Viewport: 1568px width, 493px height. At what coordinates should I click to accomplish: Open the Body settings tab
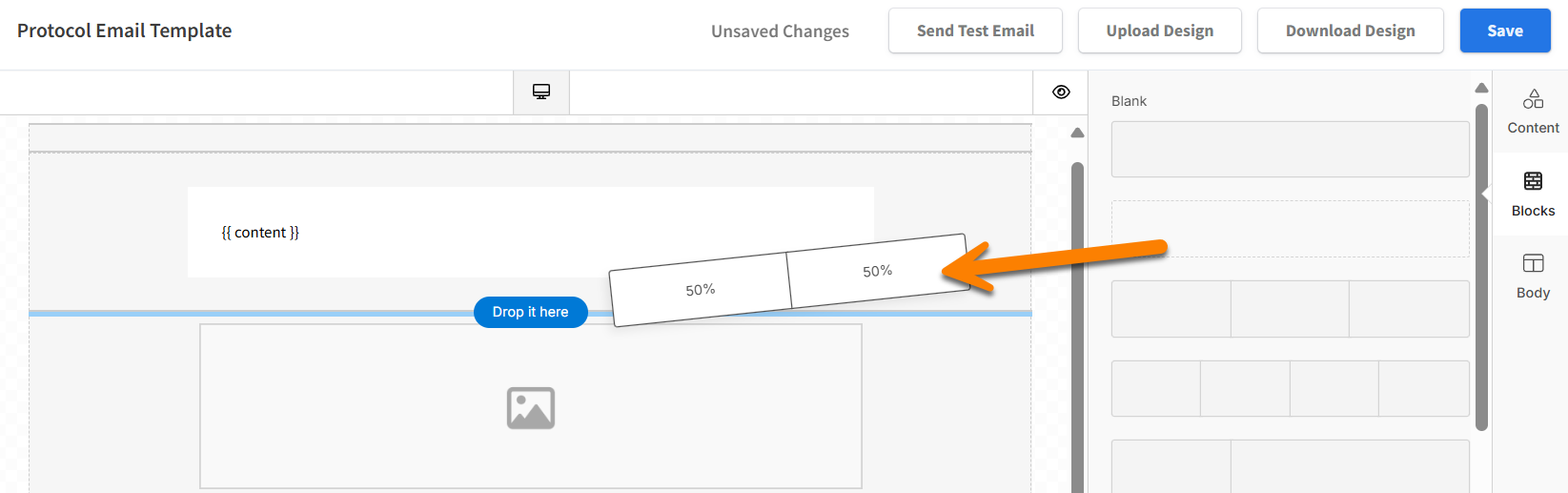(x=1533, y=277)
